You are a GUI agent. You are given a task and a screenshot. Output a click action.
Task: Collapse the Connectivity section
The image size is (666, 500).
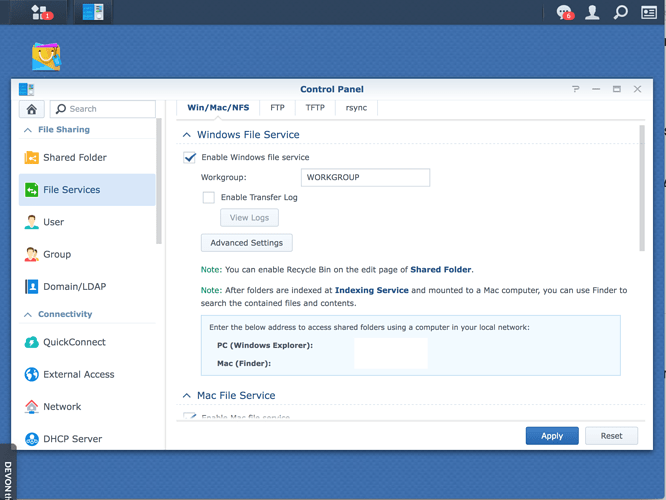pyautogui.click(x=28, y=315)
